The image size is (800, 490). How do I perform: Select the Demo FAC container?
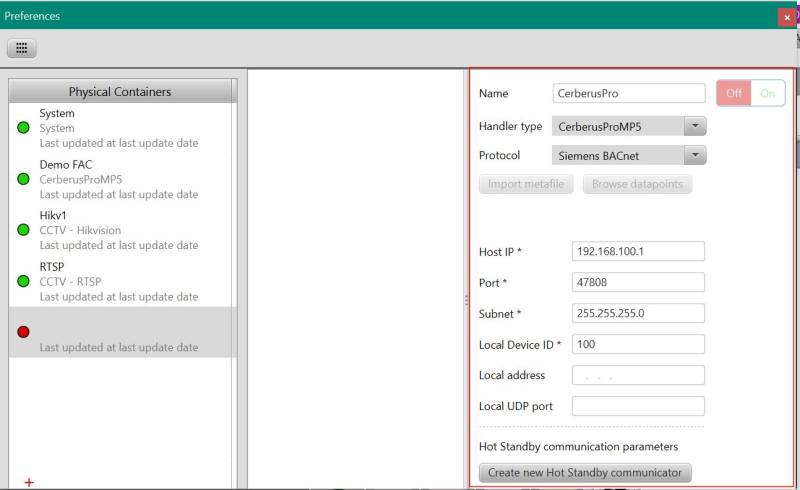tap(118, 179)
